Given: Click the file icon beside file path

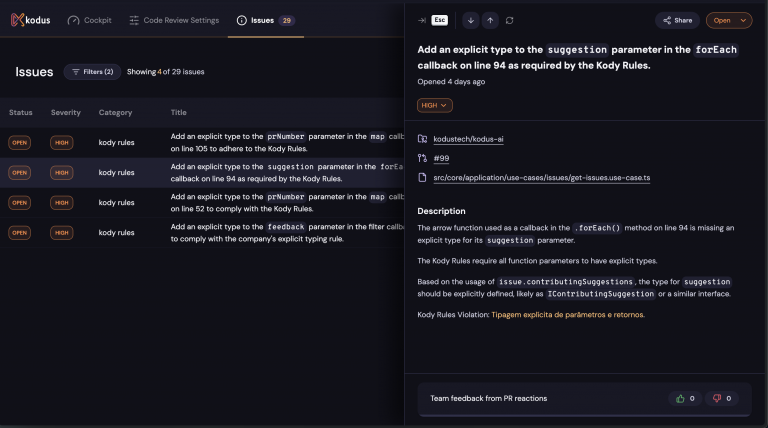Looking at the screenshot, I should (x=422, y=178).
